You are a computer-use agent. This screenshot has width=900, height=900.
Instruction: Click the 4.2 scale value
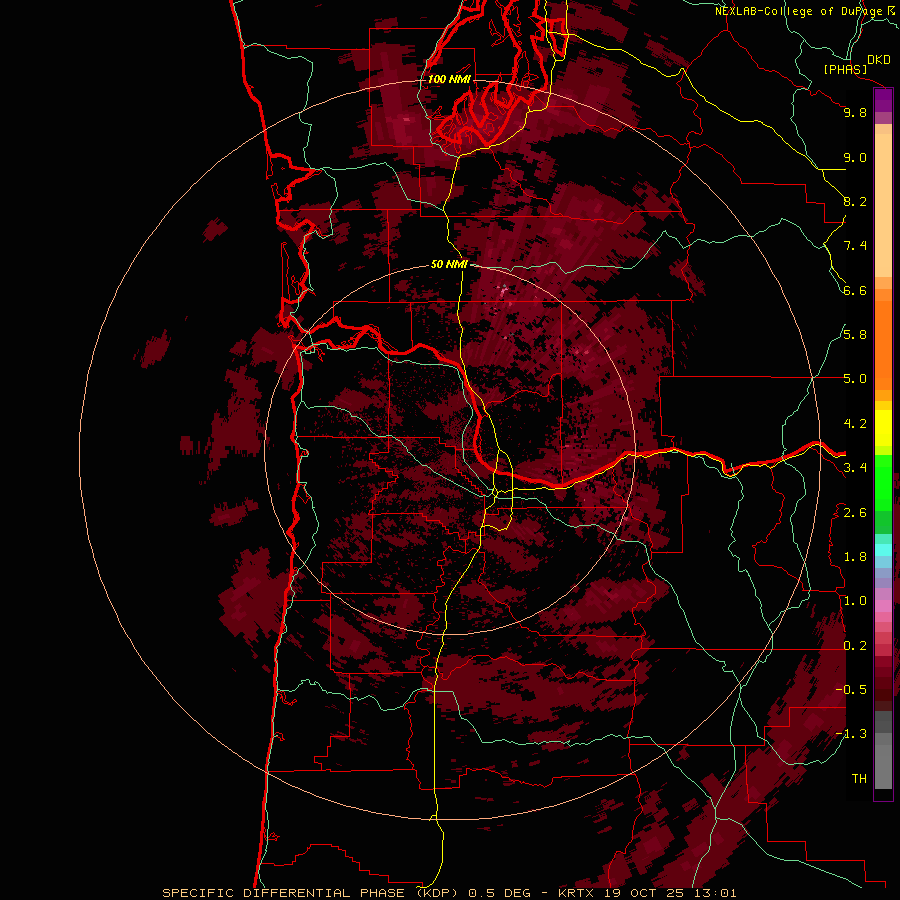point(855,424)
